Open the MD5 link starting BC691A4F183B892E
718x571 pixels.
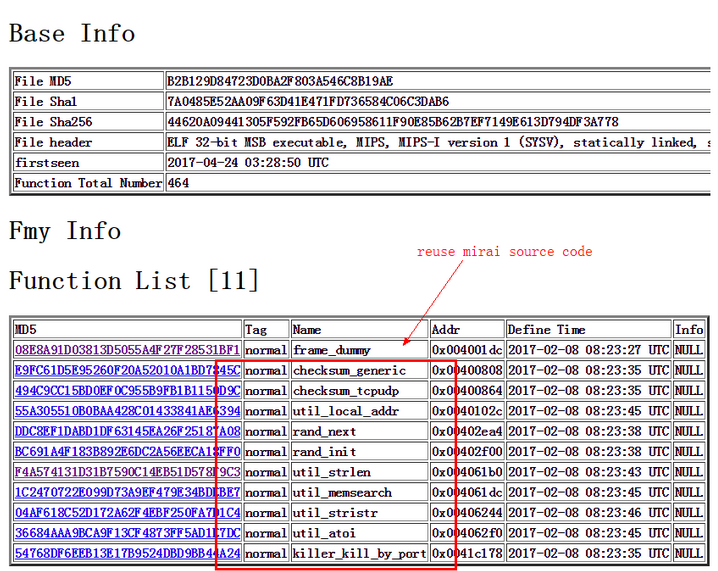[127, 451]
